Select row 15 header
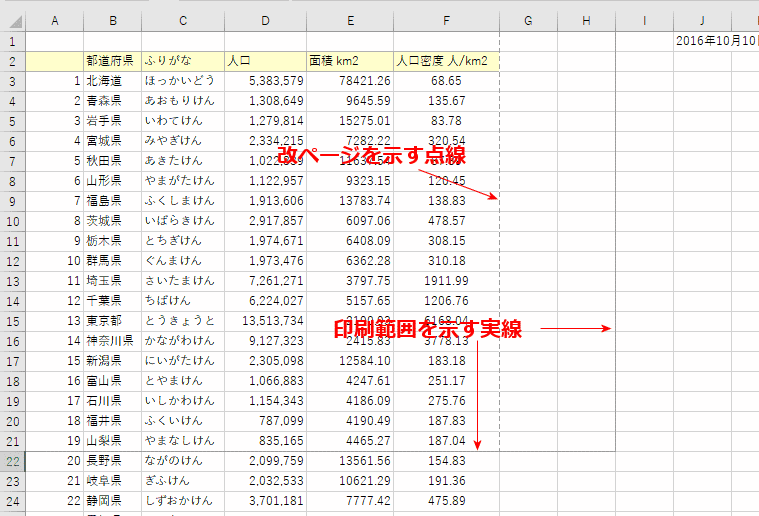Viewport: 759px width, 516px height. (12, 321)
